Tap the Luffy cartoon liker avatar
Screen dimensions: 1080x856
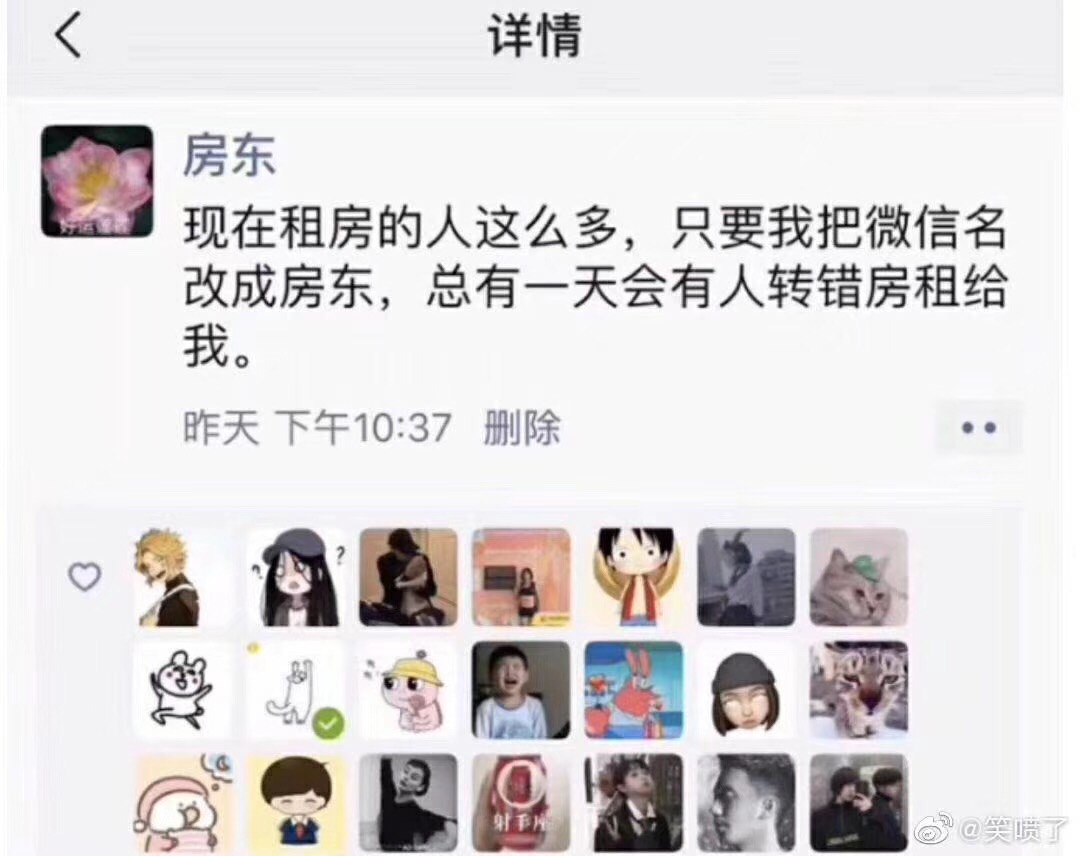point(634,577)
